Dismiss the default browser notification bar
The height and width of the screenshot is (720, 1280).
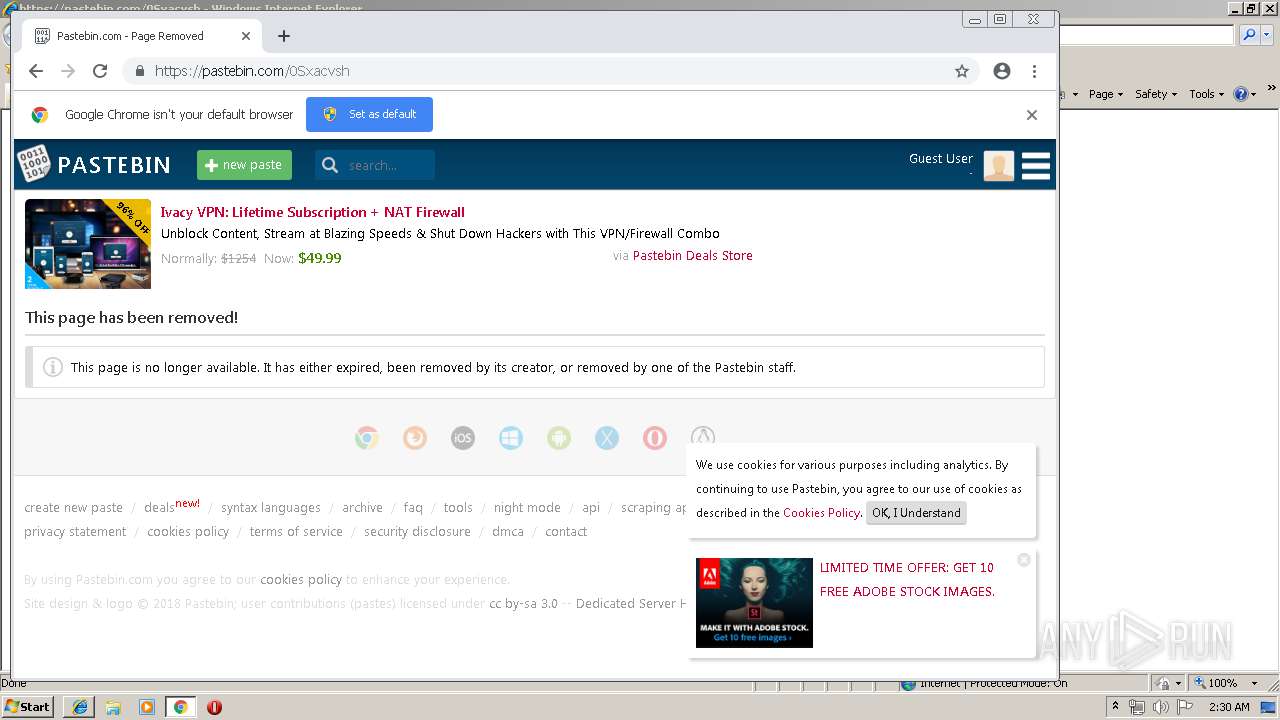[x=1032, y=115]
